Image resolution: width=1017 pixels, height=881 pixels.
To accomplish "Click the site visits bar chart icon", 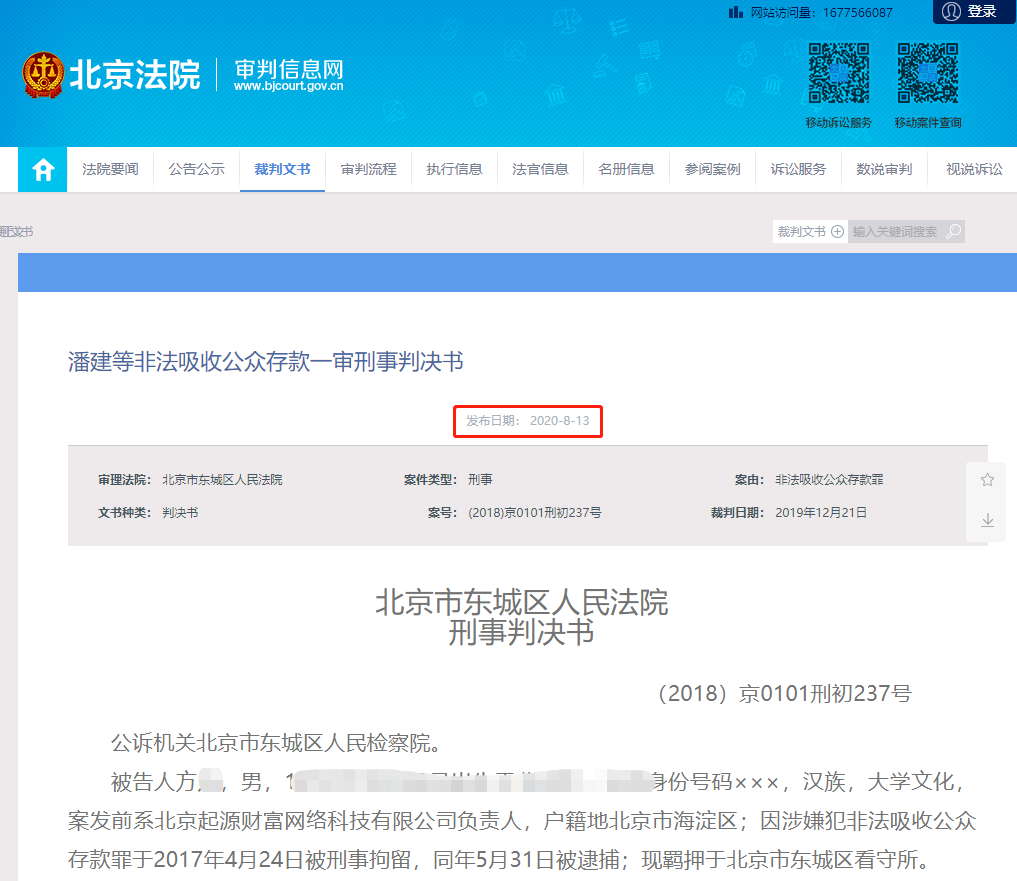I will click(x=736, y=12).
